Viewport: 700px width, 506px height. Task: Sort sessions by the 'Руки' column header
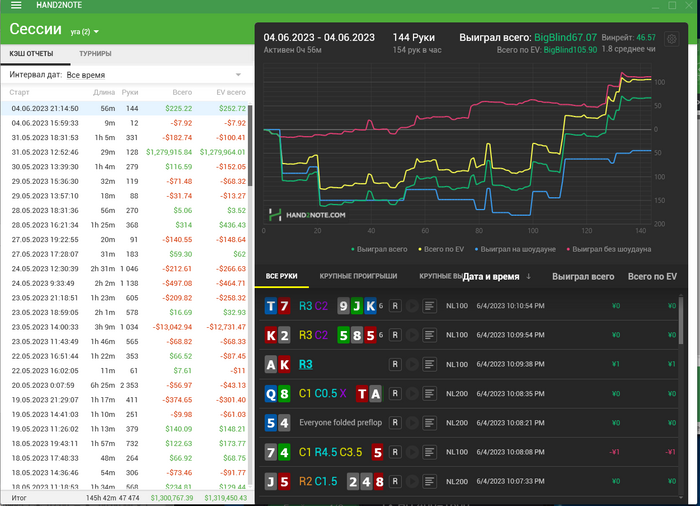[130, 92]
